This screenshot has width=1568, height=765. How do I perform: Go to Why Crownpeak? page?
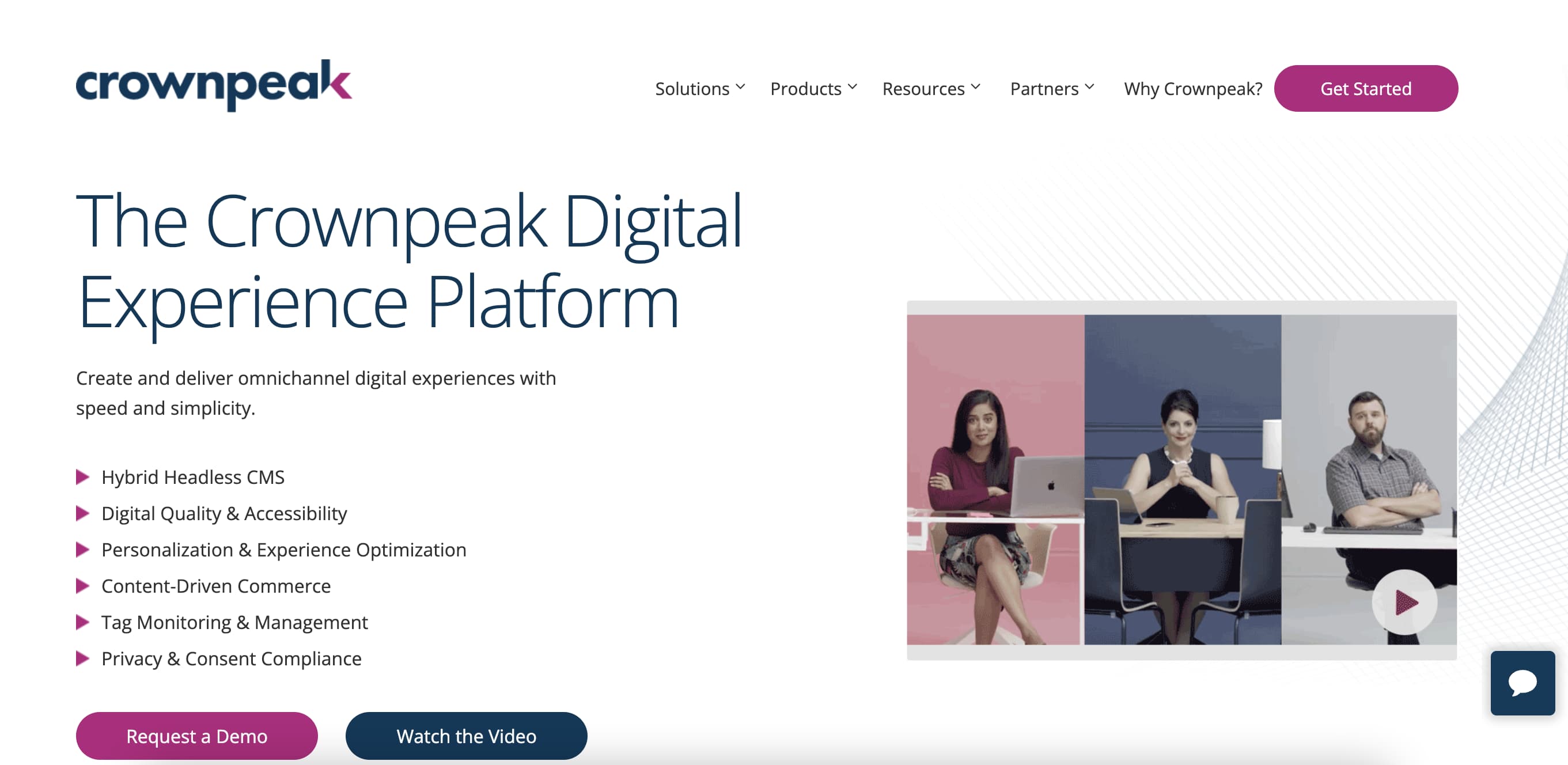(1193, 89)
